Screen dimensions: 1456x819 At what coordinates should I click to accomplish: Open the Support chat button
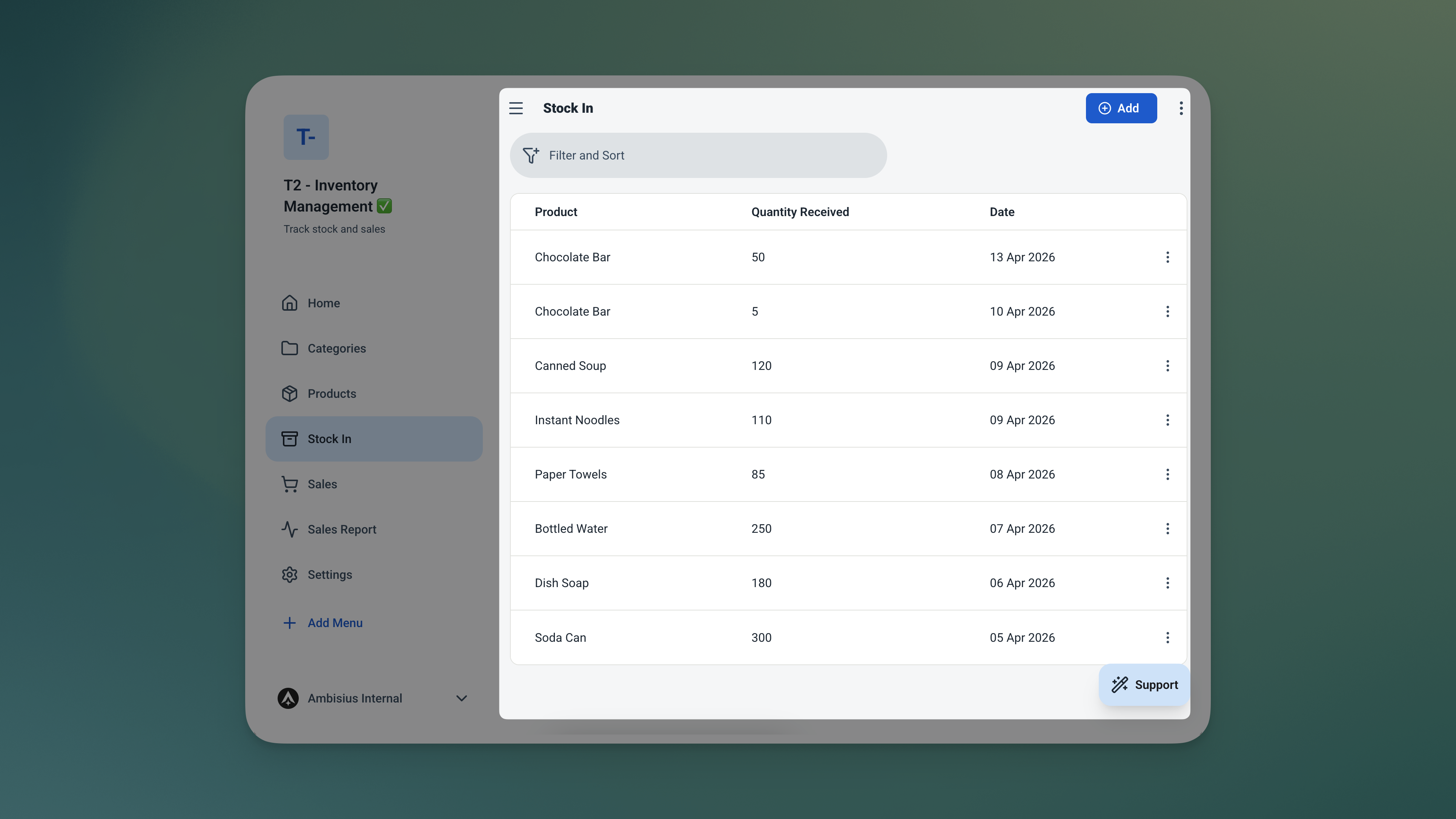[1144, 684]
